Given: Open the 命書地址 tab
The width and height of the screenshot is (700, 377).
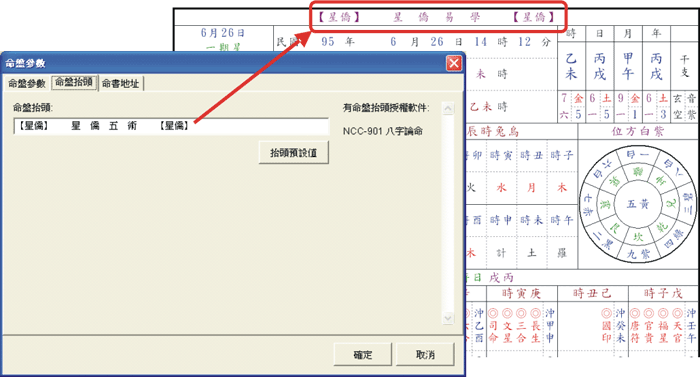Looking at the screenshot, I should pyautogui.click(x=121, y=83).
